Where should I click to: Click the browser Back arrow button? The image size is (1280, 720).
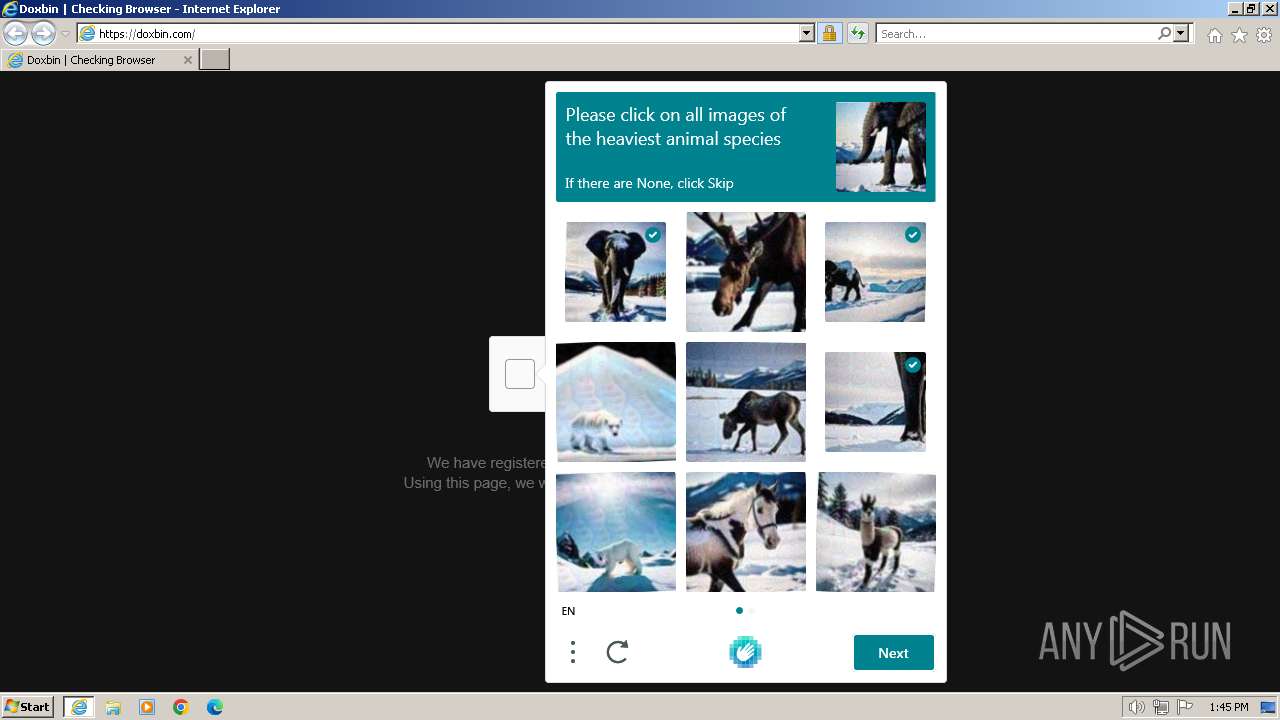point(15,33)
